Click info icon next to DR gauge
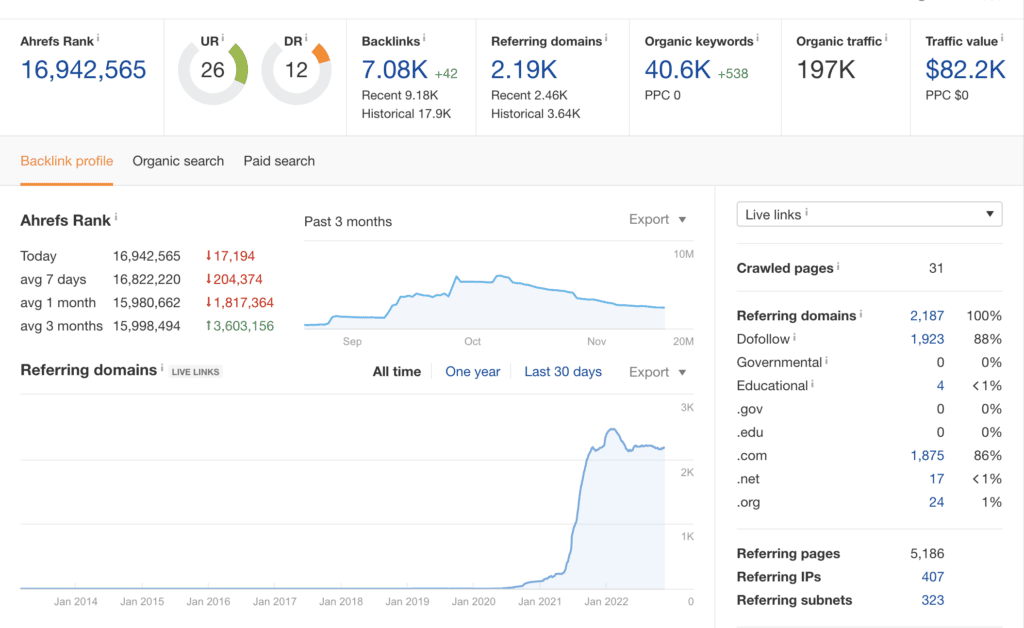This screenshot has height=628, width=1024. (306, 39)
